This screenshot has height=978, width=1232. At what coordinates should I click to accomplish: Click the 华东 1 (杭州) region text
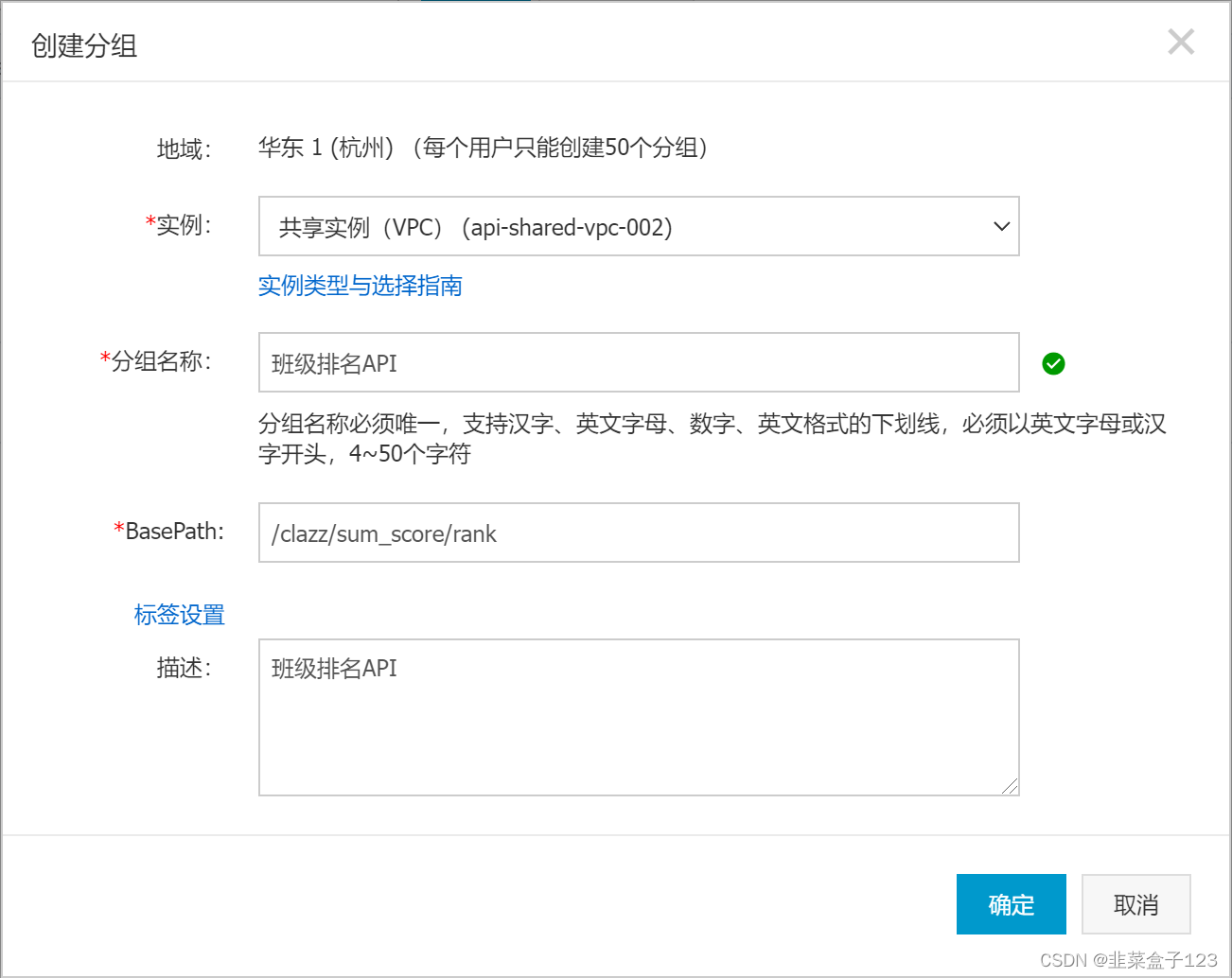[326, 148]
